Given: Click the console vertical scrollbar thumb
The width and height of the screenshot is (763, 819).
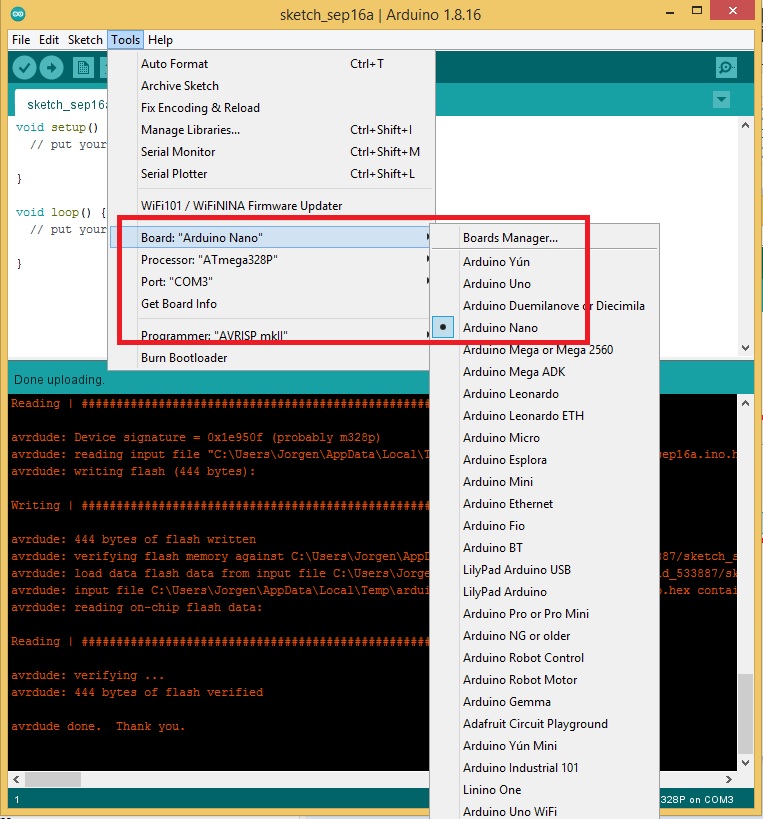Looking at the screenshot, I should pos(745,713).
